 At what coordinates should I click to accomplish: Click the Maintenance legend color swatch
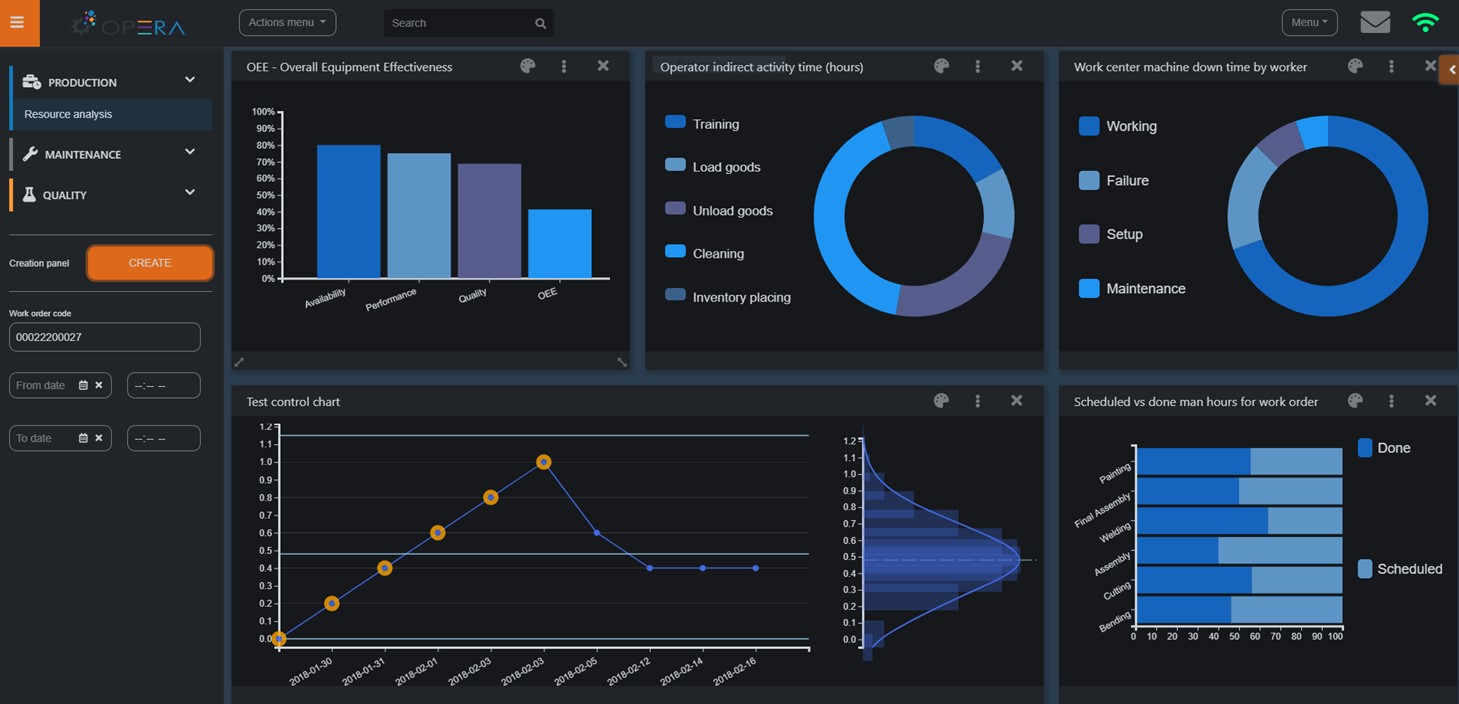tap(1089, 289)
